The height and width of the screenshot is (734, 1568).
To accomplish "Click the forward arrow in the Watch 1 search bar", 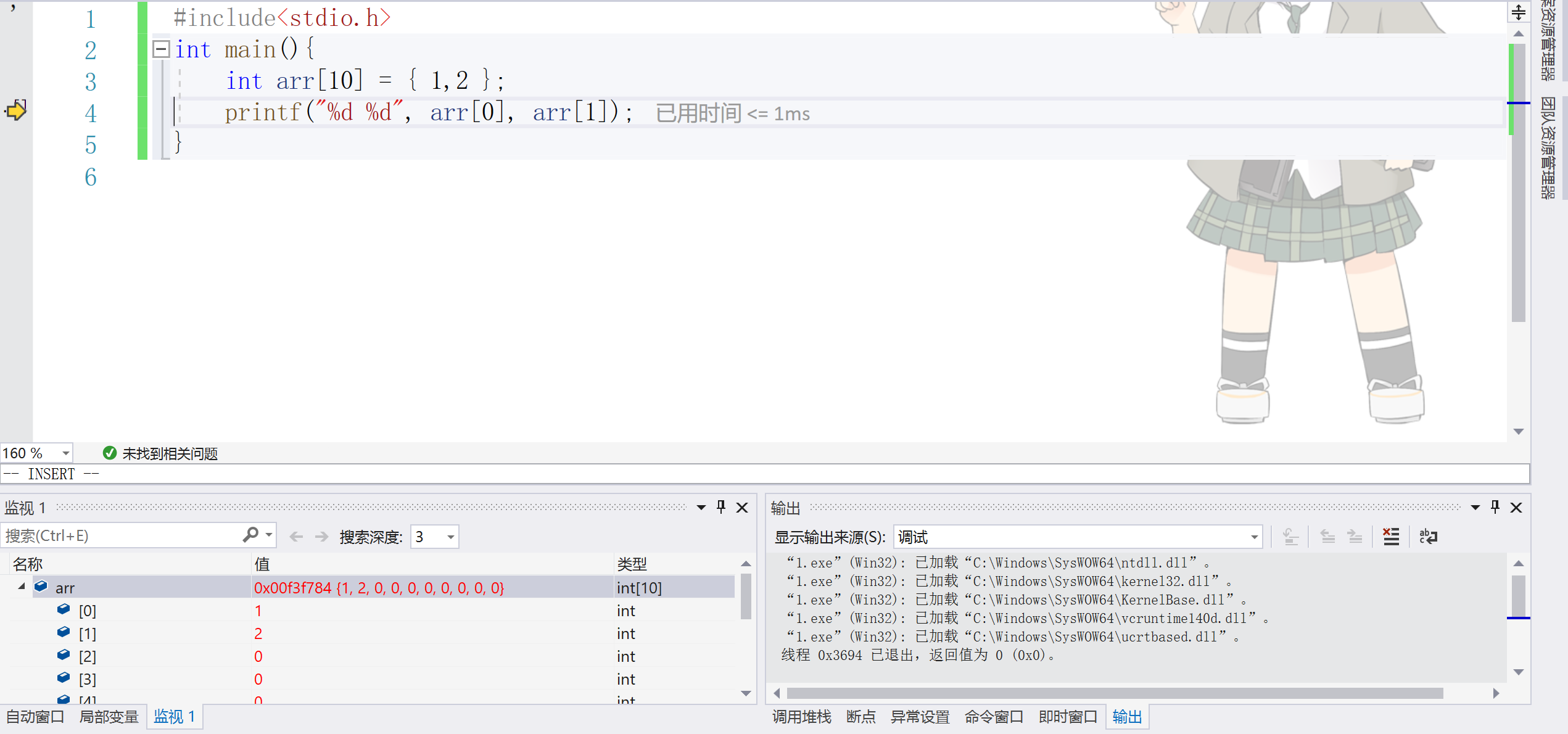I will coord(321,537).
